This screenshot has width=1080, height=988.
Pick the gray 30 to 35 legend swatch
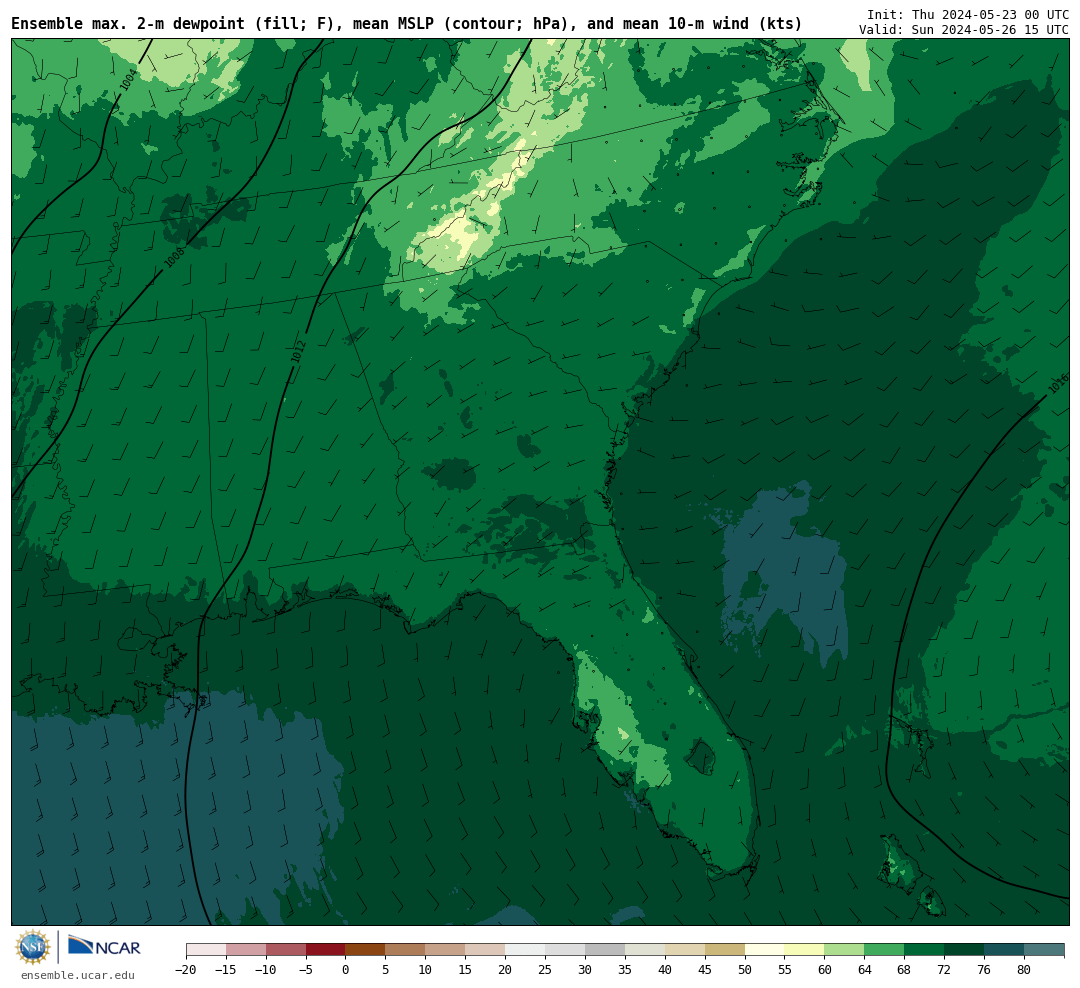[605, 950]
